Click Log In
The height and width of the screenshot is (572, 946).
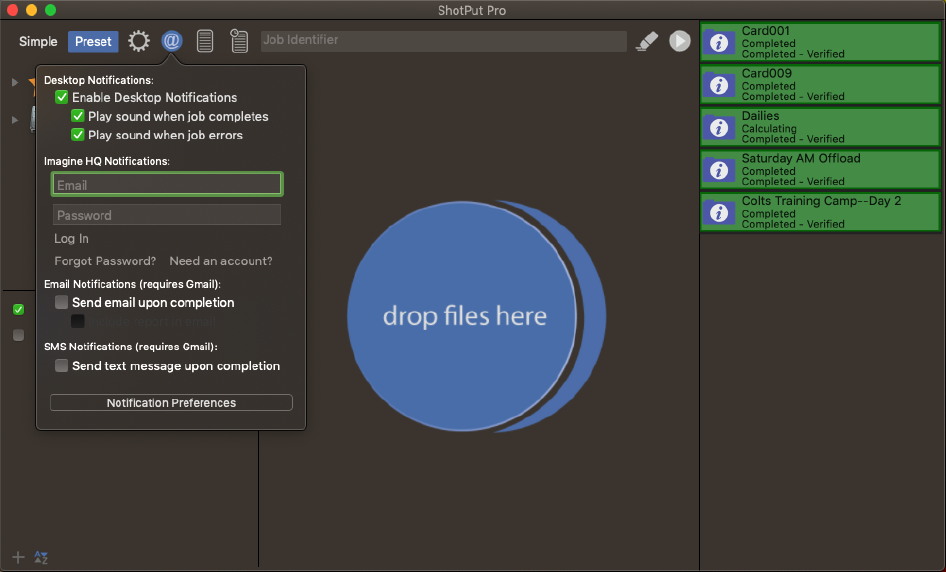click(71, 238)
